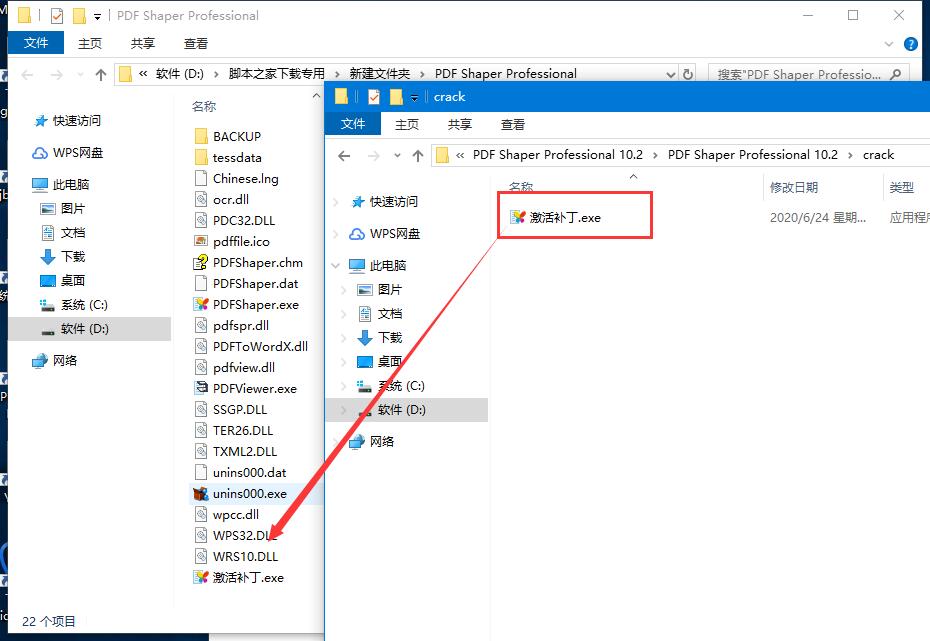Open 软件 (D:) in PDF Shaper window sidebar
Screen dimensions: 930x641
coord(75,329)
